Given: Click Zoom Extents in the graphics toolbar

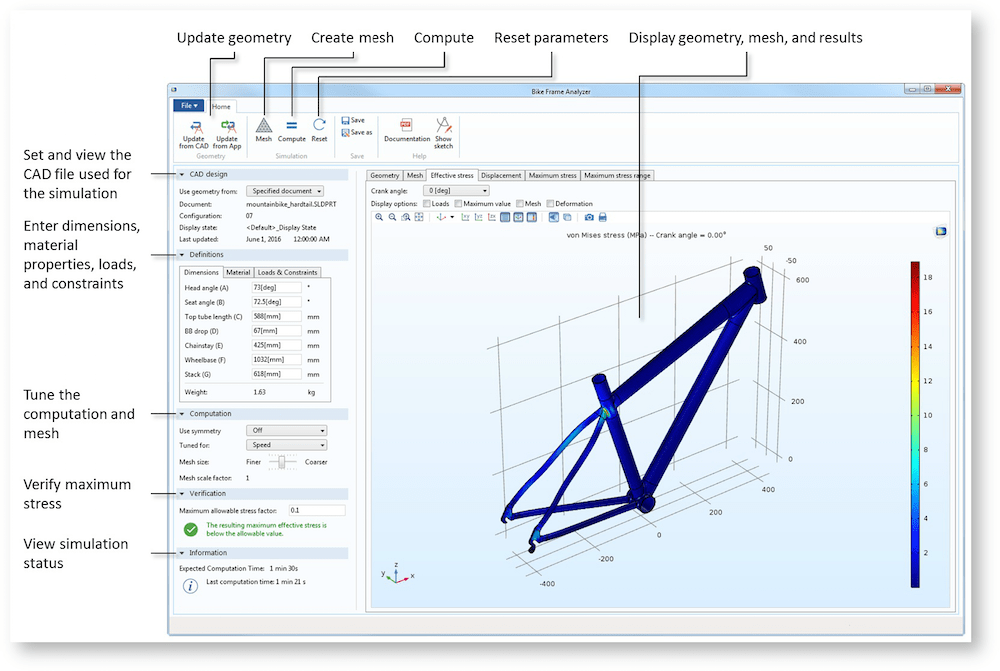Looking at the screenshot, I should pyautogui.click(x=418, y=216).
